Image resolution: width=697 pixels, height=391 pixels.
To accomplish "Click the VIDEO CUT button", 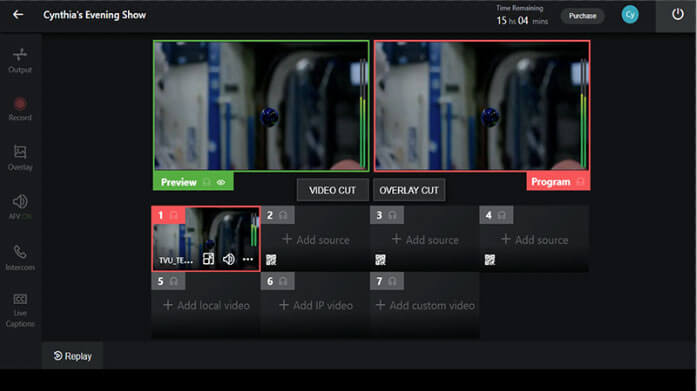I will click(x=332, y=190).
